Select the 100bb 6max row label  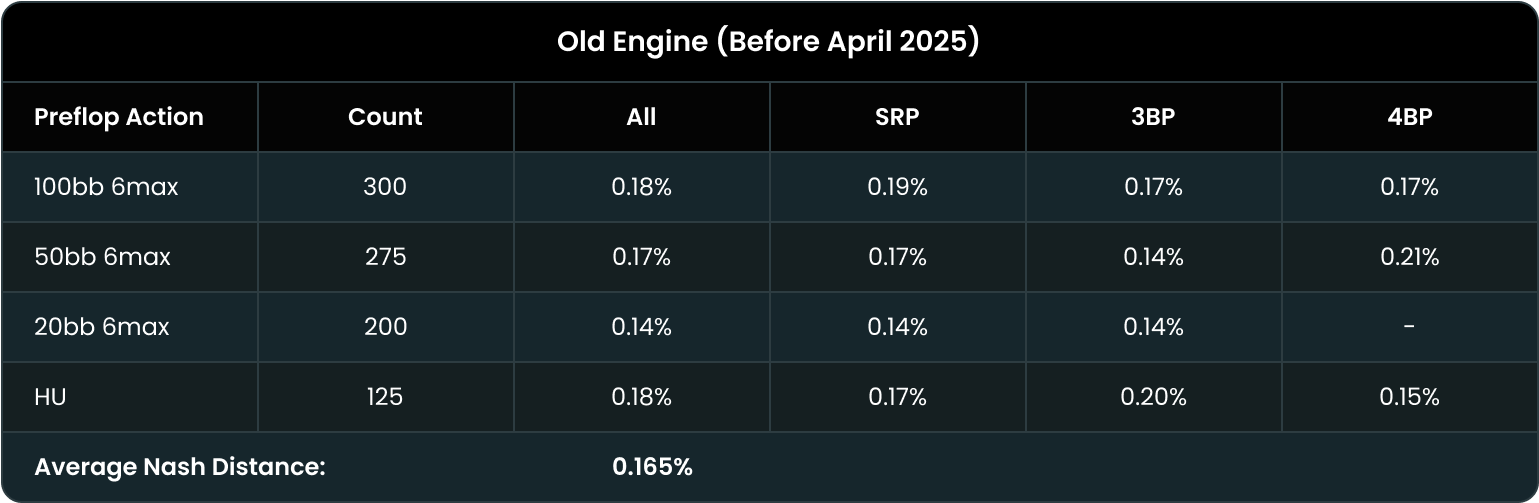coord(106,187)
